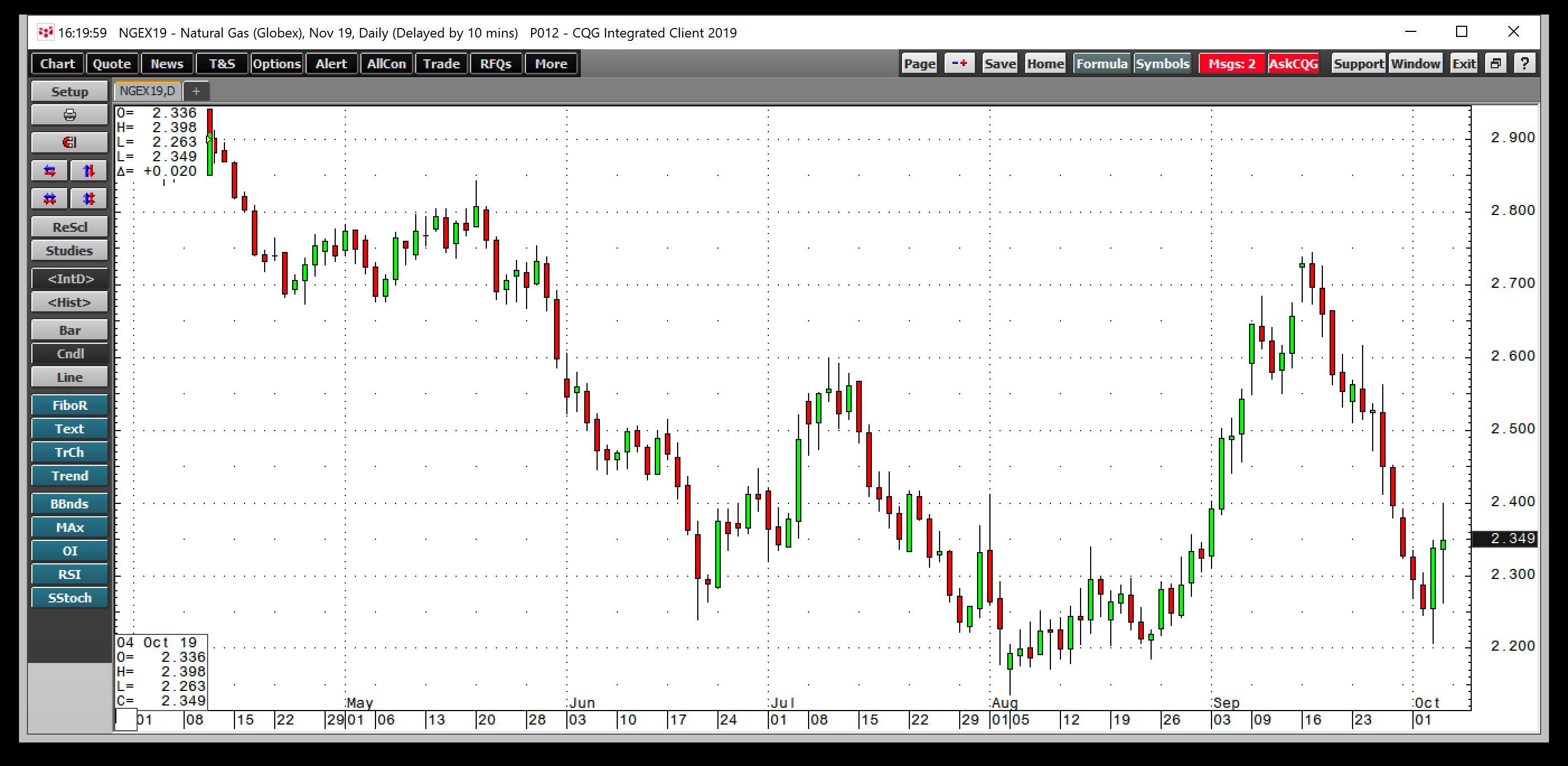This screenshot has width=1568, height=766.
Task: Open the Studies button
Action: [69, 250]
